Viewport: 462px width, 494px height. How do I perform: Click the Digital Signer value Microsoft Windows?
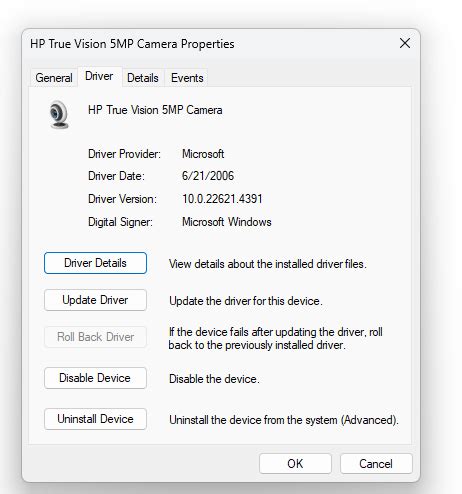pyautogui.click(x=227, y=222)
